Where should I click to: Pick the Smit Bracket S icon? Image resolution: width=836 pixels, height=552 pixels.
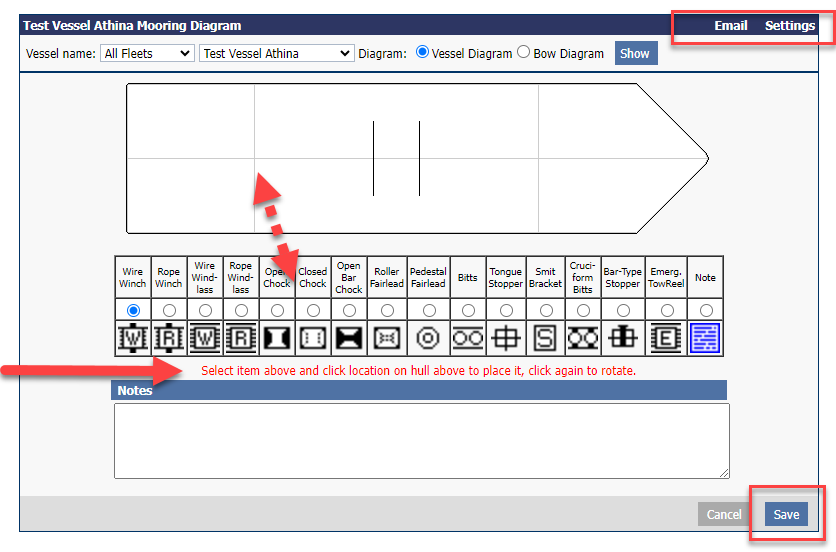(x=545, y=338)
